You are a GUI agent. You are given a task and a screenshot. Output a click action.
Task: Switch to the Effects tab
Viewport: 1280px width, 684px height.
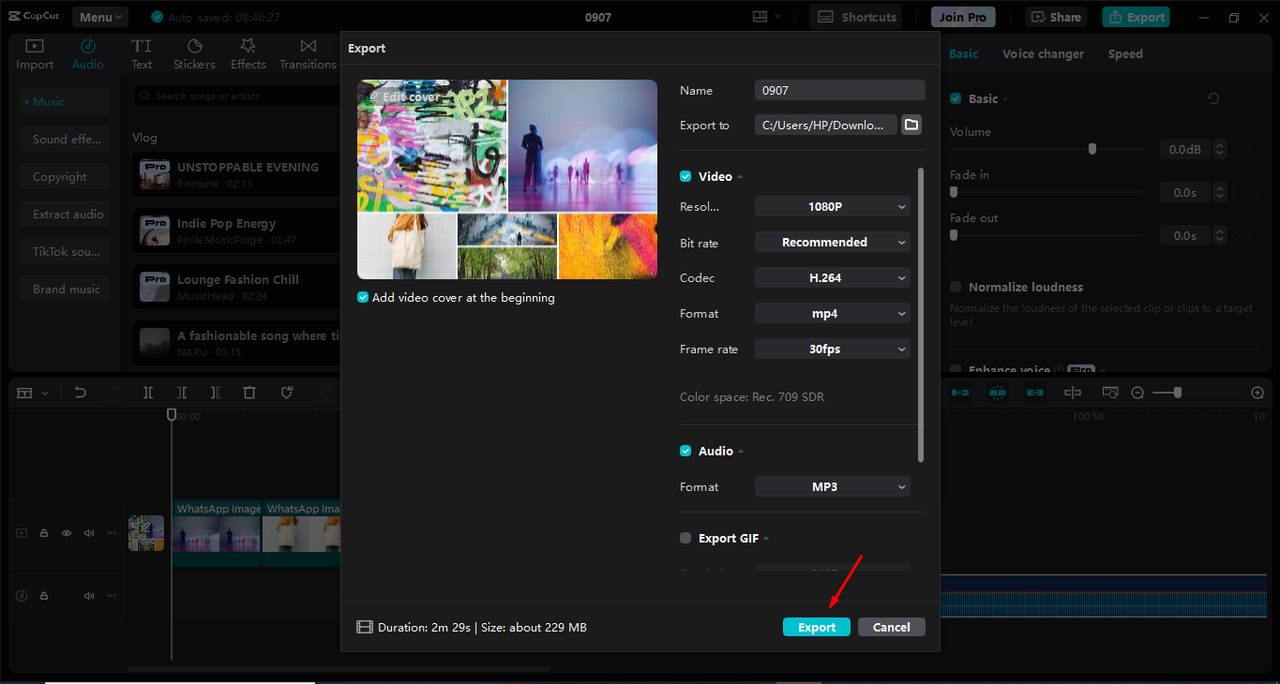pyautogui.click(x=248, y=54)
